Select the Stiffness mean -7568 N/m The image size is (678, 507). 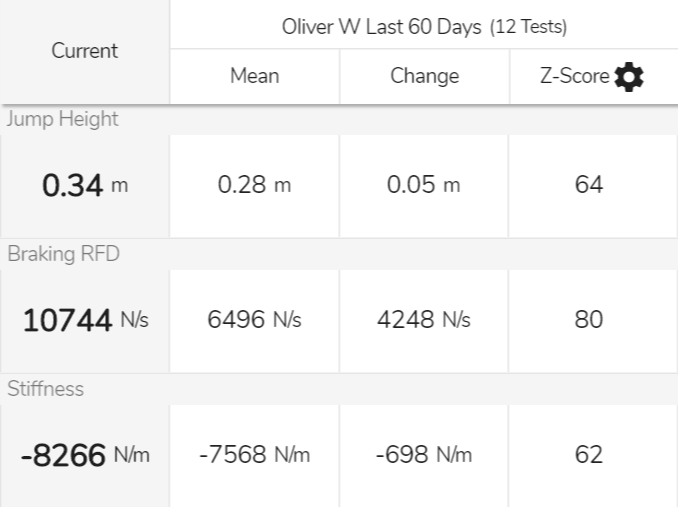[x=255, y=455]
